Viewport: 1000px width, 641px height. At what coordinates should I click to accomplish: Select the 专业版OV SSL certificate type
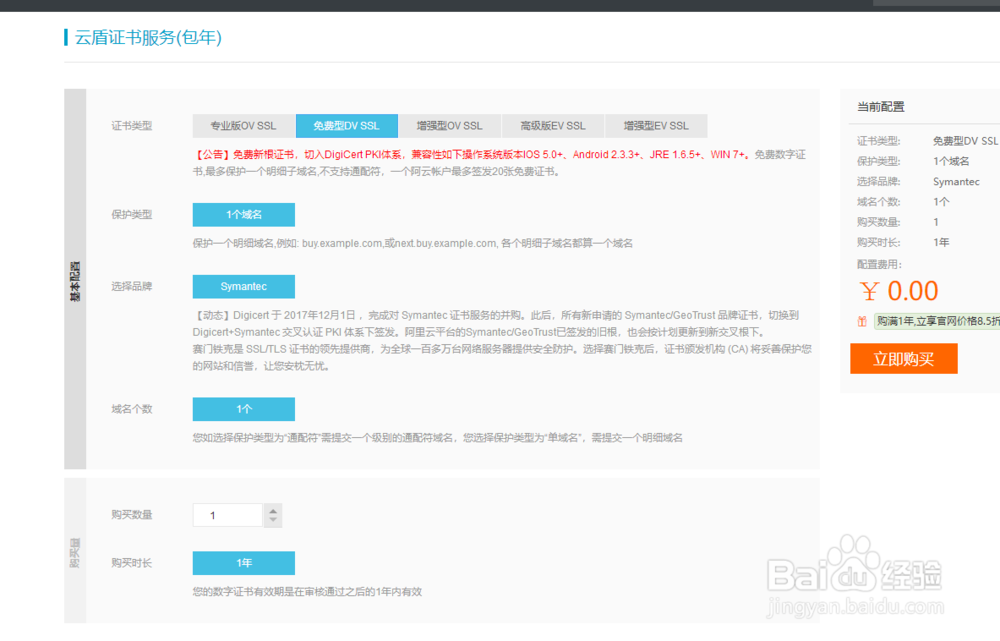pos(244,126)
